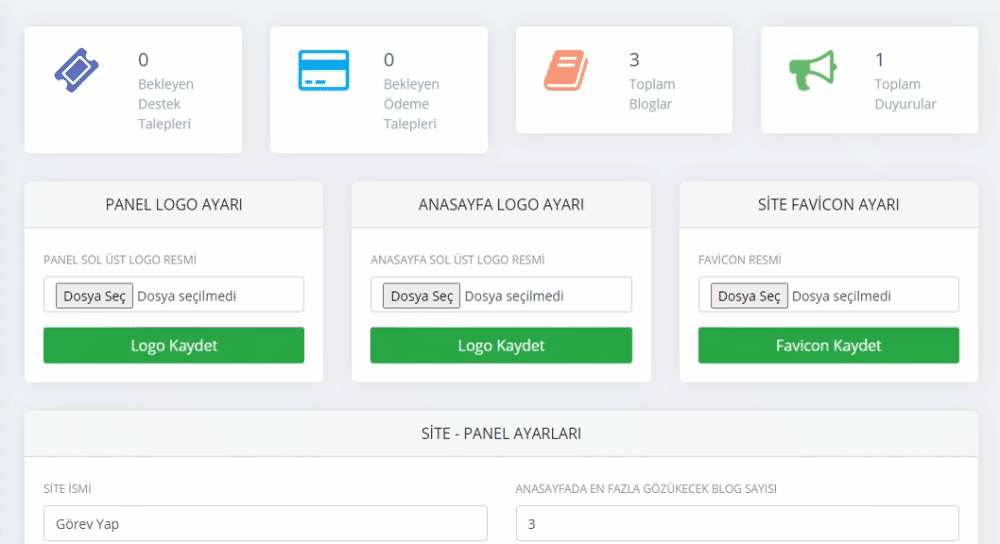Image resolution: width=1000 pixels, height=544 pixels.
Task: Click the Toplam Bloglar label
Action: (652, 94)
